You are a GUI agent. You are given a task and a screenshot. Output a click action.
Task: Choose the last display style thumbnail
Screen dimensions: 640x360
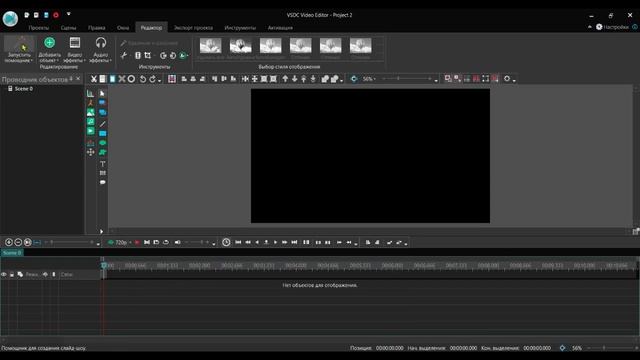pyautogui.click(x=360, y=46)
